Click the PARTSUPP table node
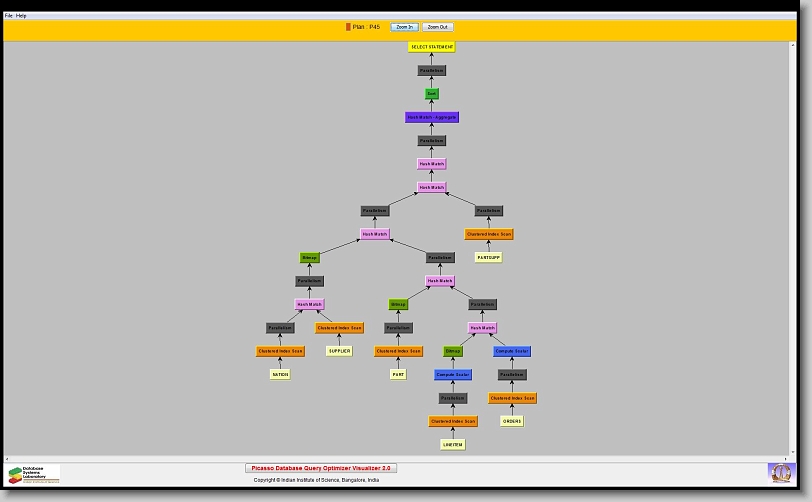The height and width of the screenshot is (502, 812). coord(488,258)
